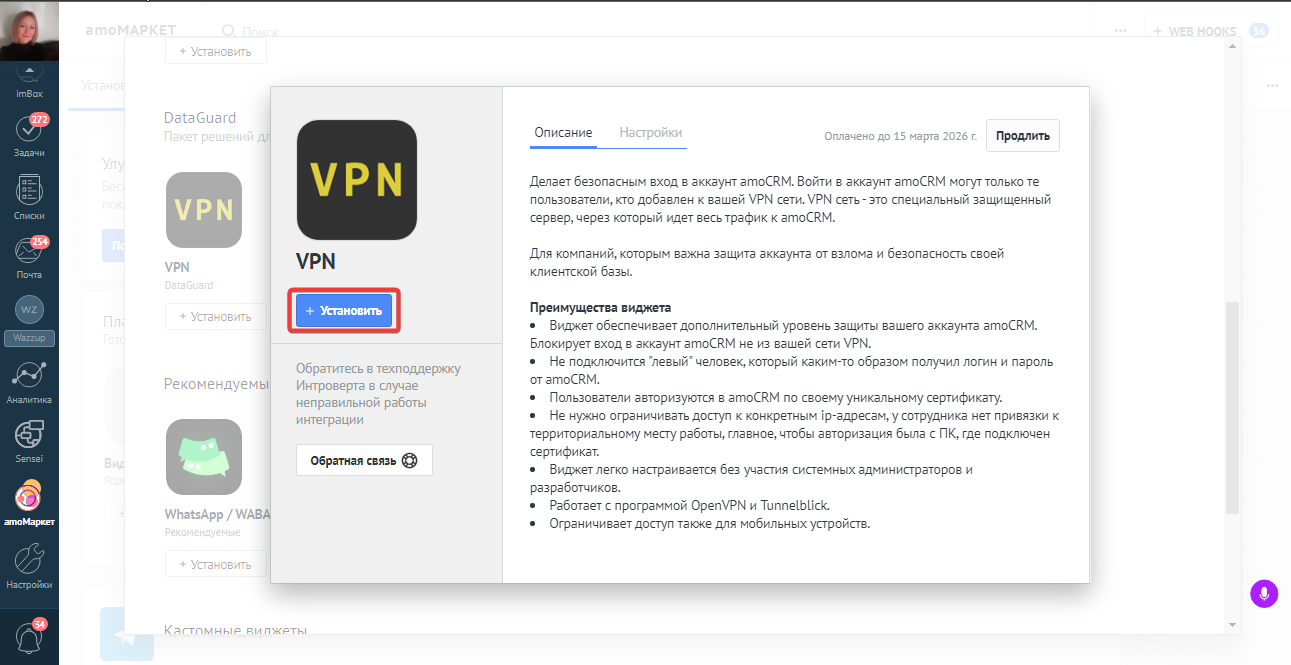Click the bold 'VPN' title in the dialog
1291x665 pixels.
[x=316, y=262]
